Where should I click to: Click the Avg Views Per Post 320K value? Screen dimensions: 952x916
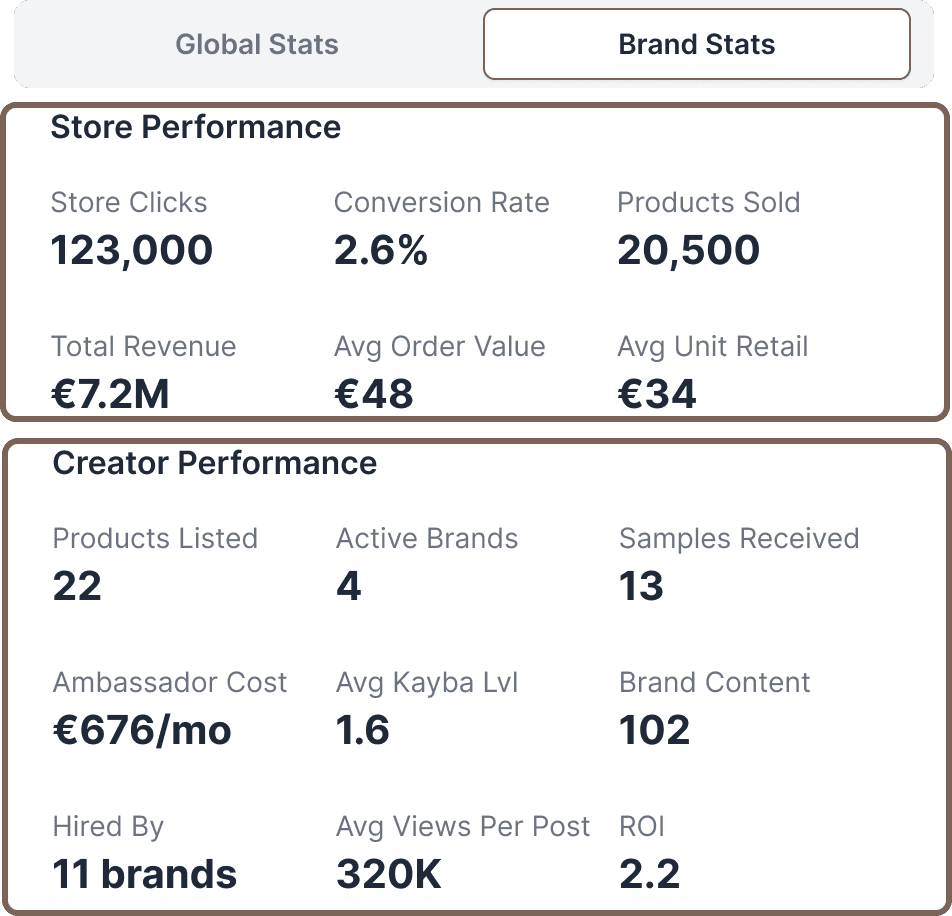[388, 874]
